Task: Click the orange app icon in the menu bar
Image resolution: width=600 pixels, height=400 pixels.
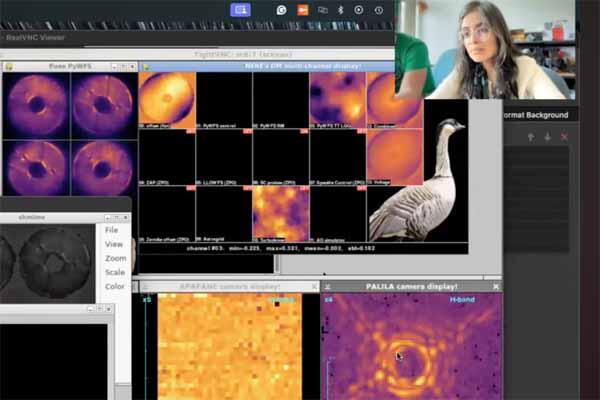Action: click(302, 9)
